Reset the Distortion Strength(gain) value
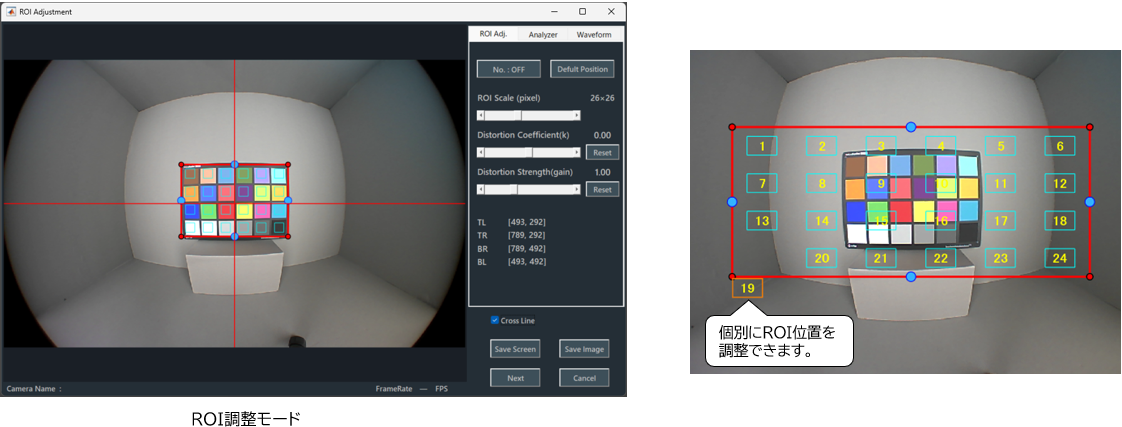 click(602, 189)
